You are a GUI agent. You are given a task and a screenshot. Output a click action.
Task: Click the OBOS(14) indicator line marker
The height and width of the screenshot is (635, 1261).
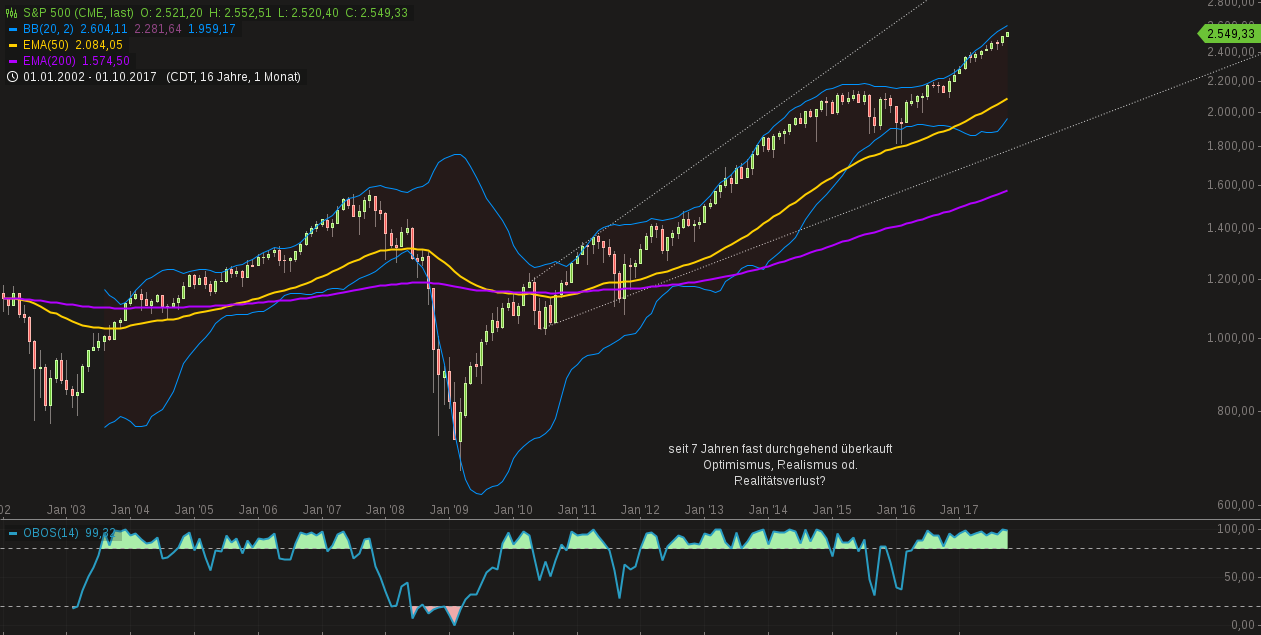13,533
